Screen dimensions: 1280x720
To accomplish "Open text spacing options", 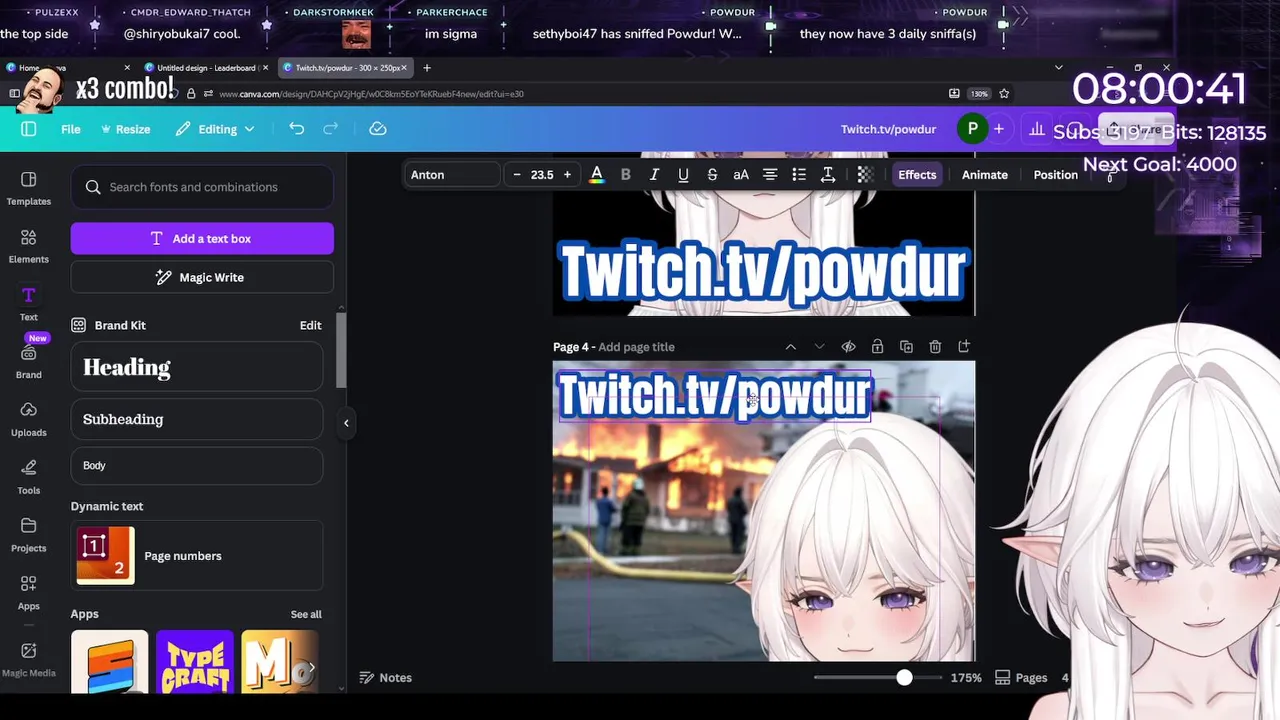I will [x=828, y=175].
